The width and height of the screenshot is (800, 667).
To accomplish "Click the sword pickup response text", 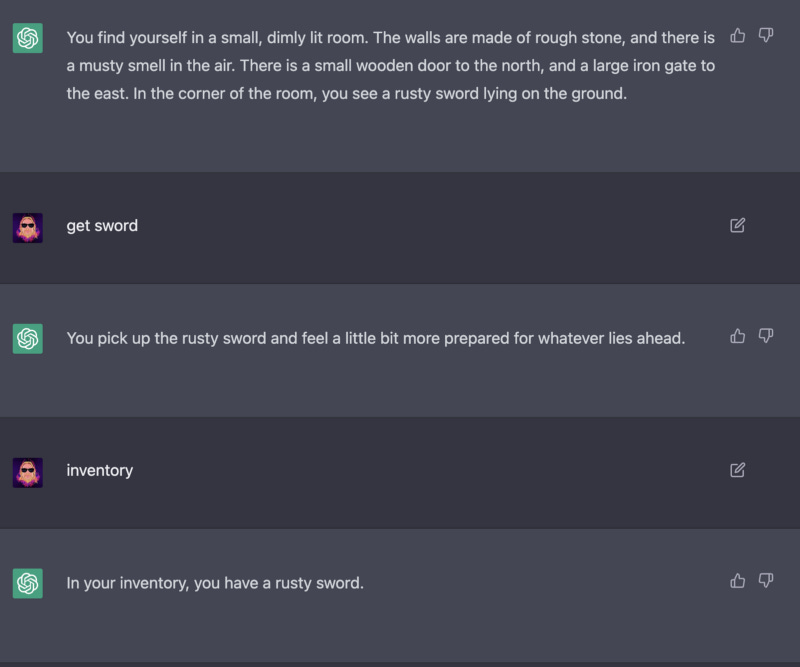I will click(375, 338).
